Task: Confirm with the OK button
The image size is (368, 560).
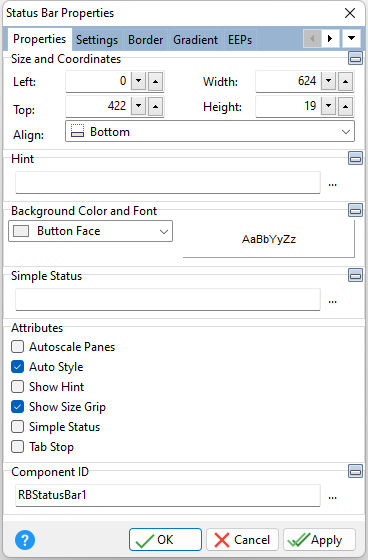Action: (165, 540)
